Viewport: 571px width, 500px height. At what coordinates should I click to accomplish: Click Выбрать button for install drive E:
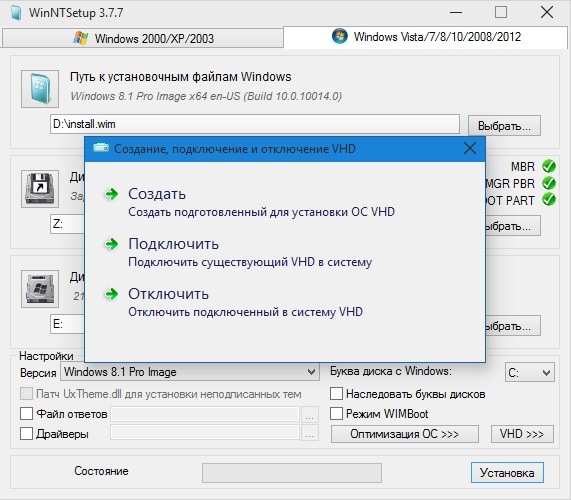[x=513, y=326]
